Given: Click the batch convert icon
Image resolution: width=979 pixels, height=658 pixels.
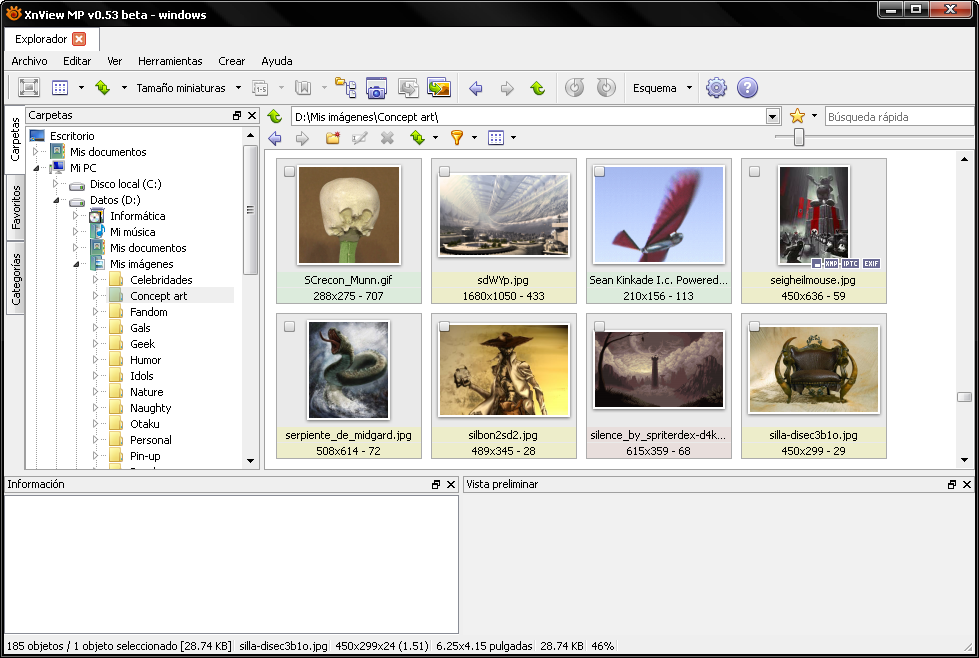Looking at the screenshot, I should [408, 87].
